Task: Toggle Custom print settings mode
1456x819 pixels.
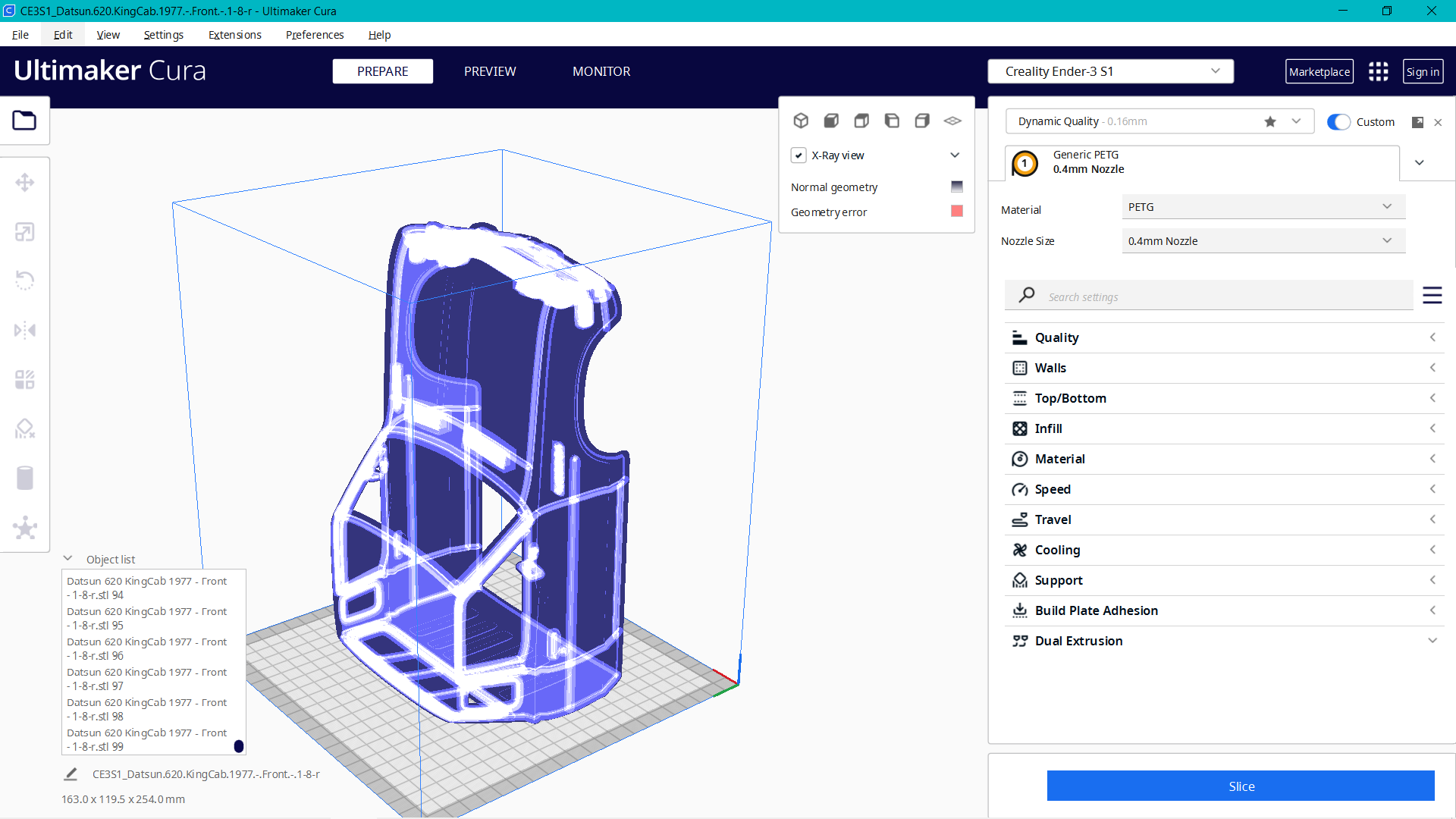Action: tap(1339, 121)
